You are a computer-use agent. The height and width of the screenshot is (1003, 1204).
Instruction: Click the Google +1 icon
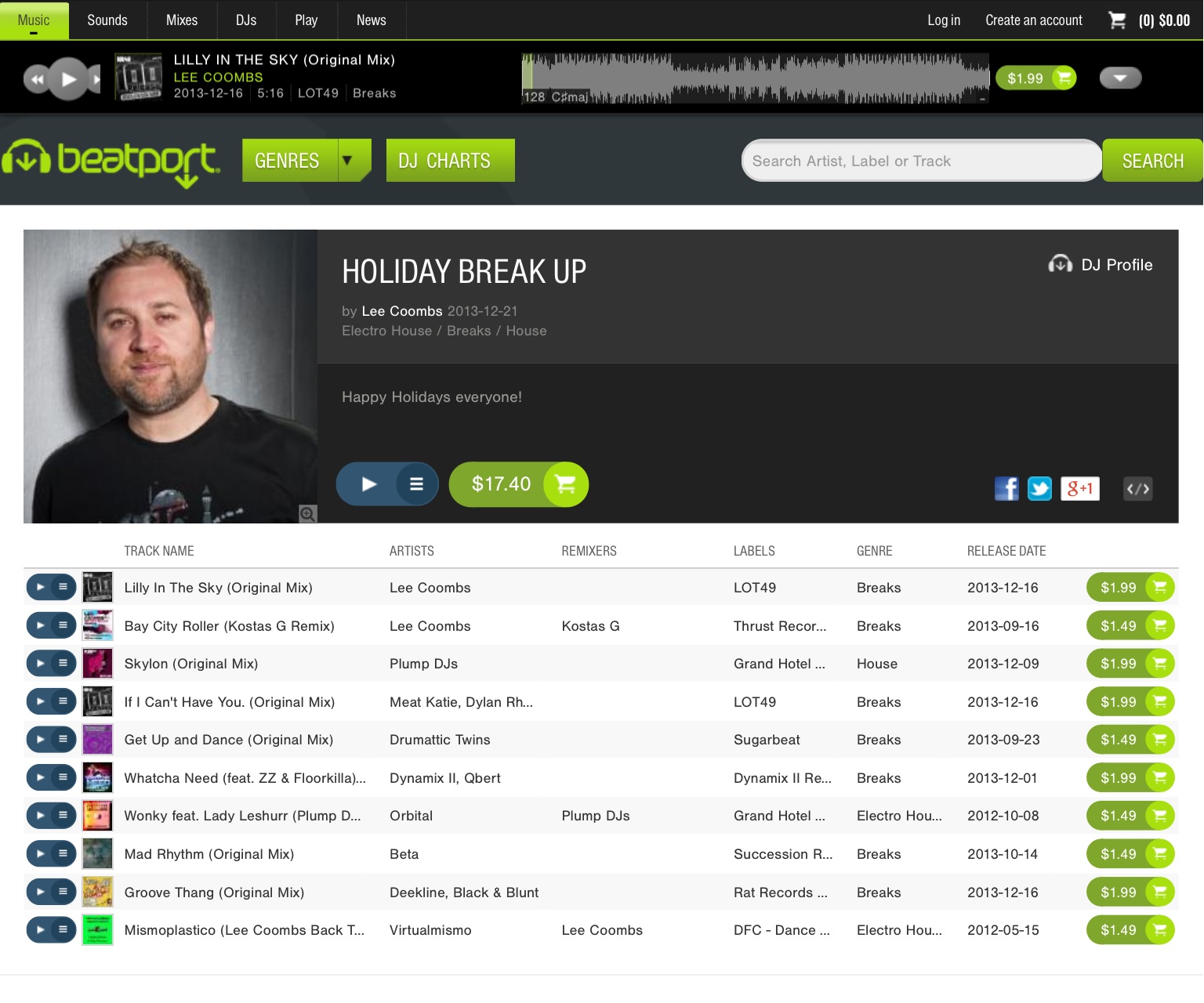[x=1080, y=489]
